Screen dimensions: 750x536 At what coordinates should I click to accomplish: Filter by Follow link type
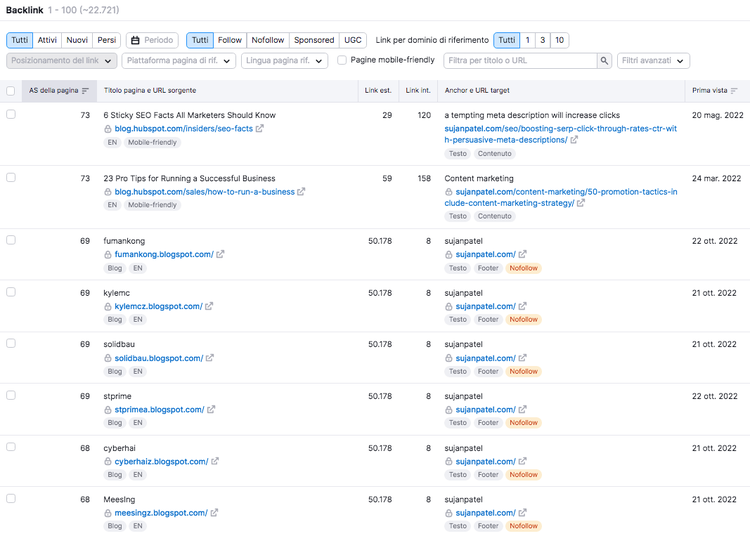(230, 40)
